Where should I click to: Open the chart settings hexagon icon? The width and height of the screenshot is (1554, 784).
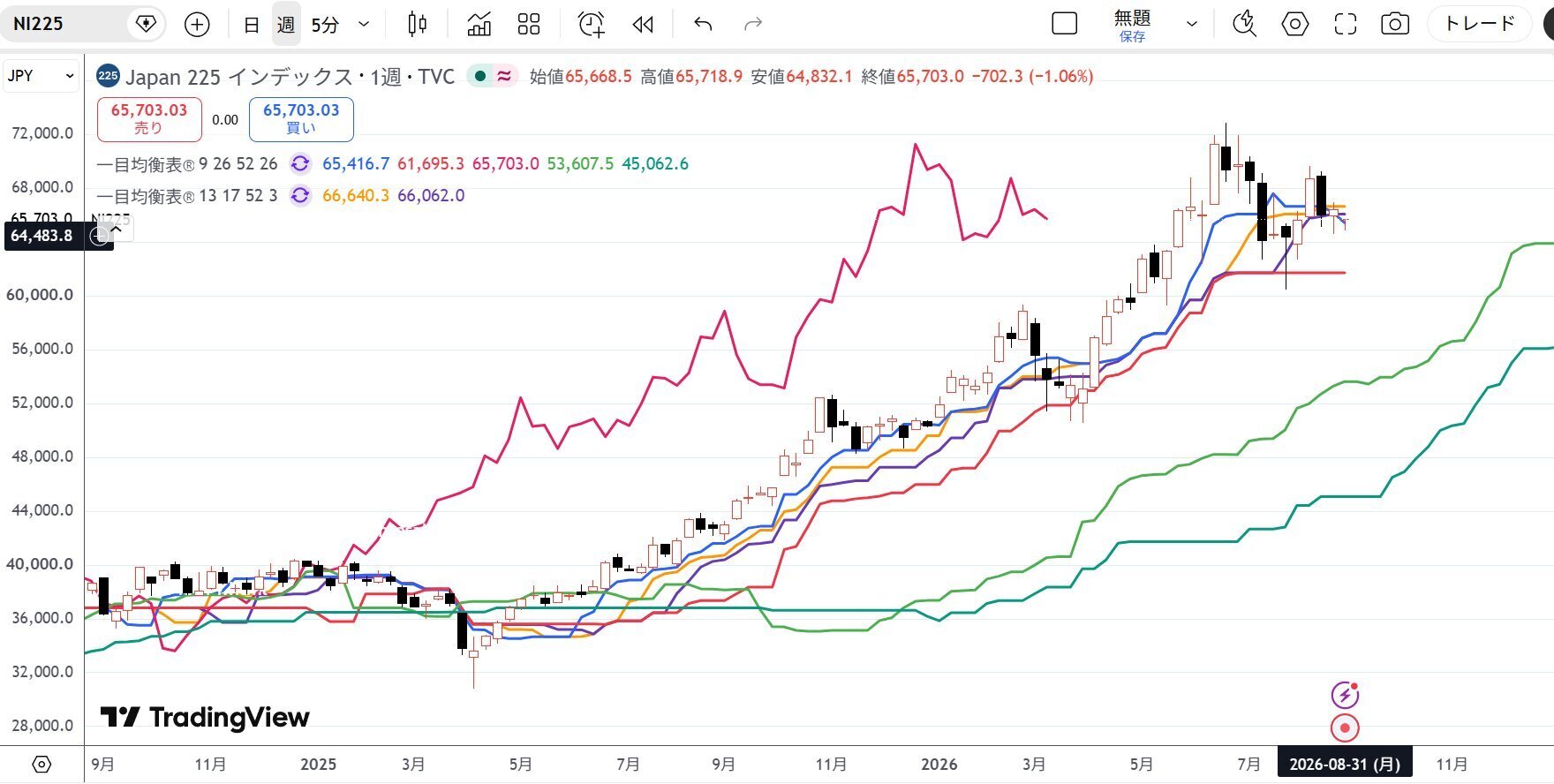tap(1294, 24)
